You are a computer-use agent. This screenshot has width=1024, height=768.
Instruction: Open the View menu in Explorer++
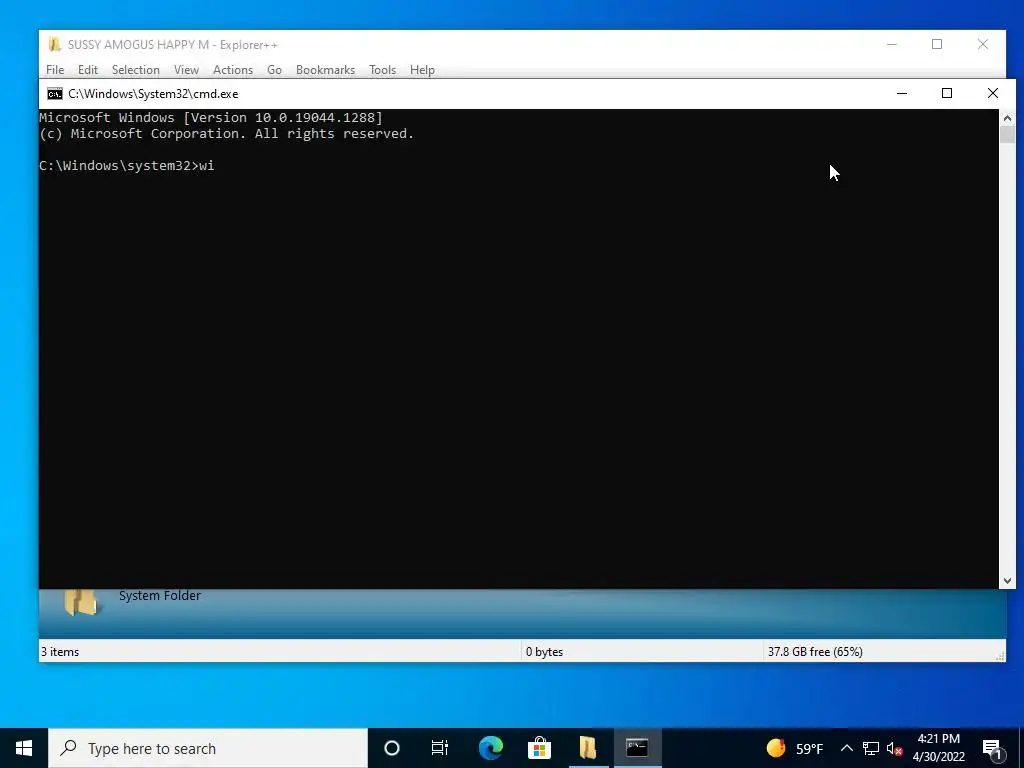tap(186, 70)
